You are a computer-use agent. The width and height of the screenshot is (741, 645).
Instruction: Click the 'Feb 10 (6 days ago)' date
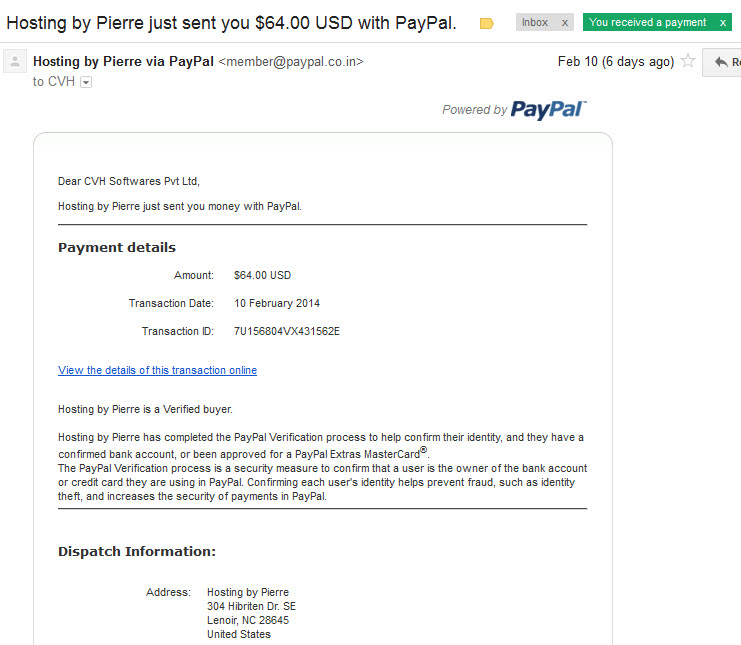(616, 61)
